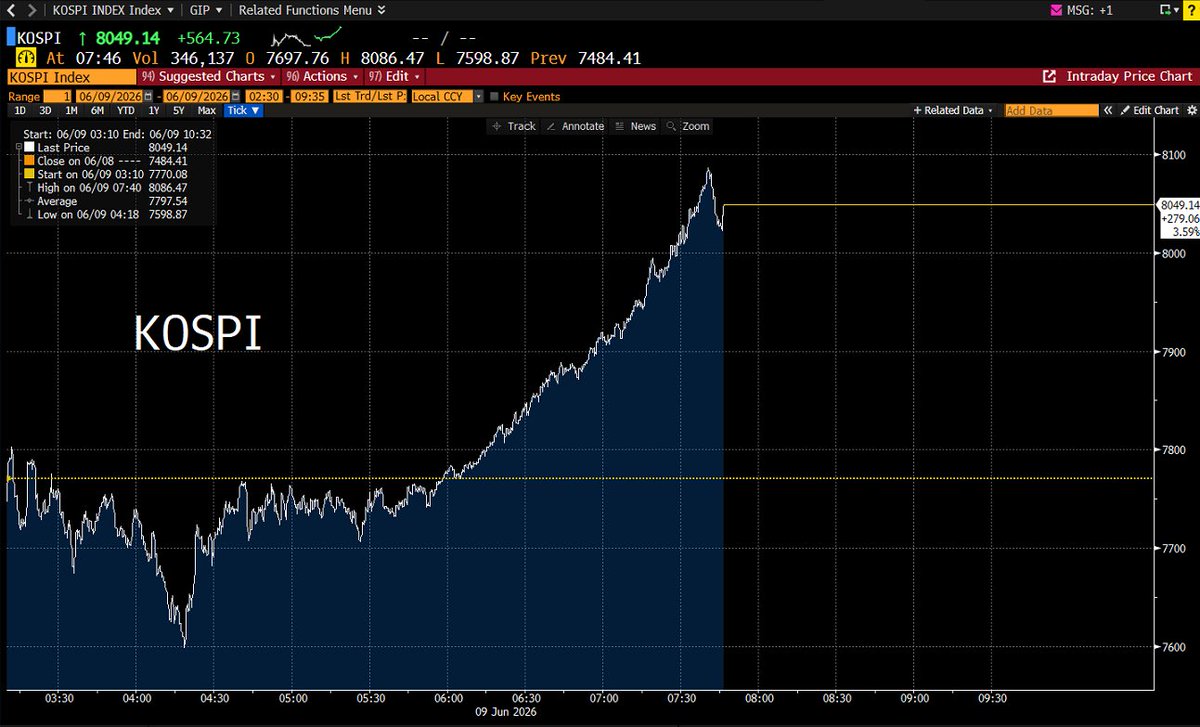1200x727 pixels.
Task: Open the Edit menu
Action: [393, 76]
